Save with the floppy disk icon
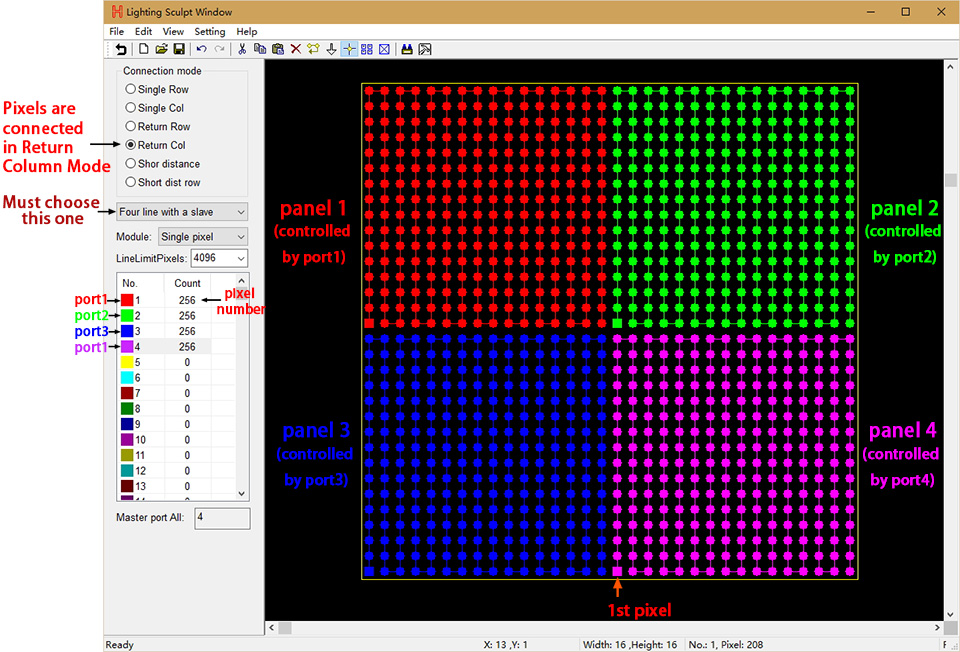This screenshot has width=960, height=652. pyautogui.click(x=179, y=49)
